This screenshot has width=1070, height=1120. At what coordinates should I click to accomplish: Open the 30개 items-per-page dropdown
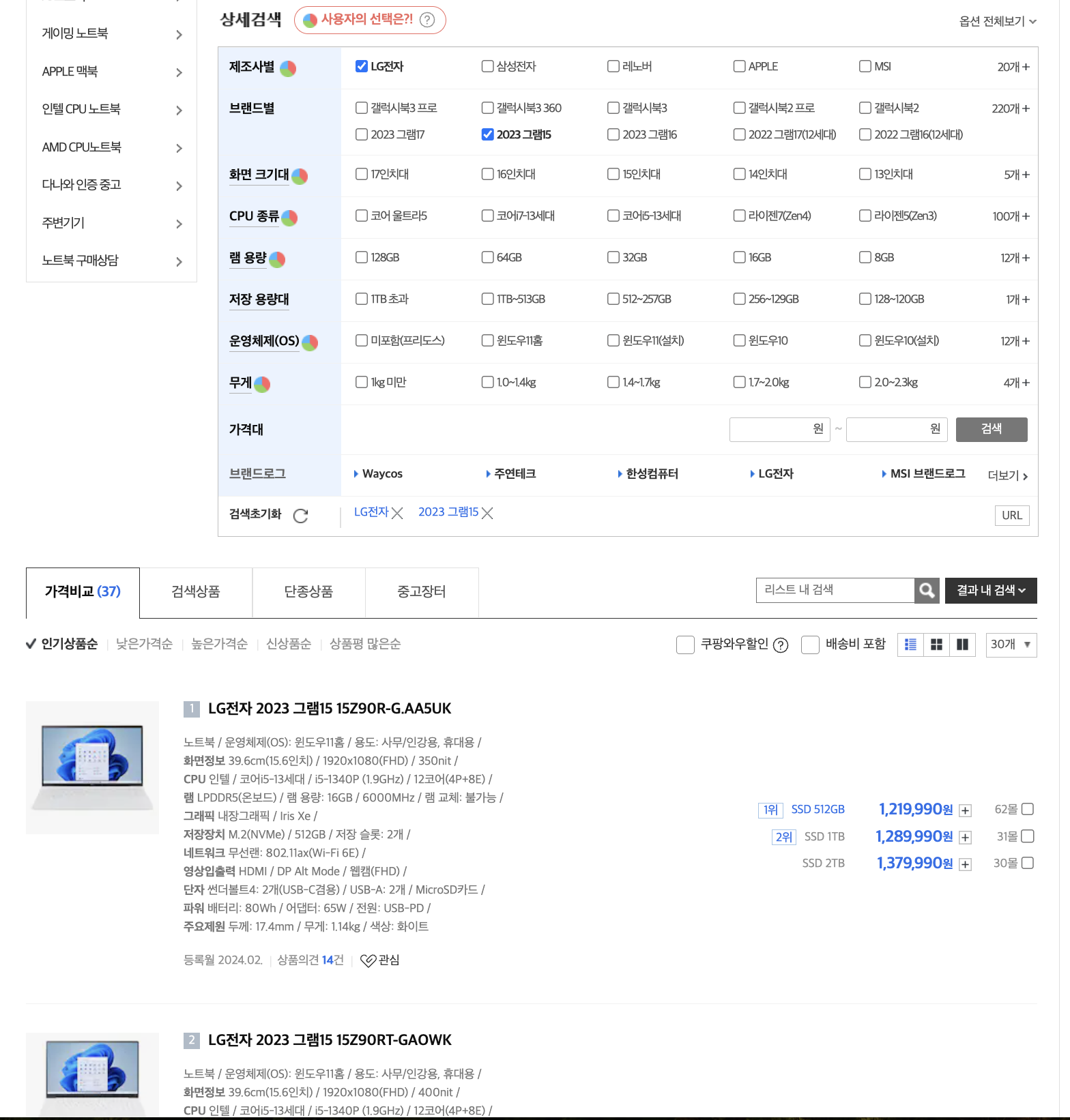(1011, 645)
